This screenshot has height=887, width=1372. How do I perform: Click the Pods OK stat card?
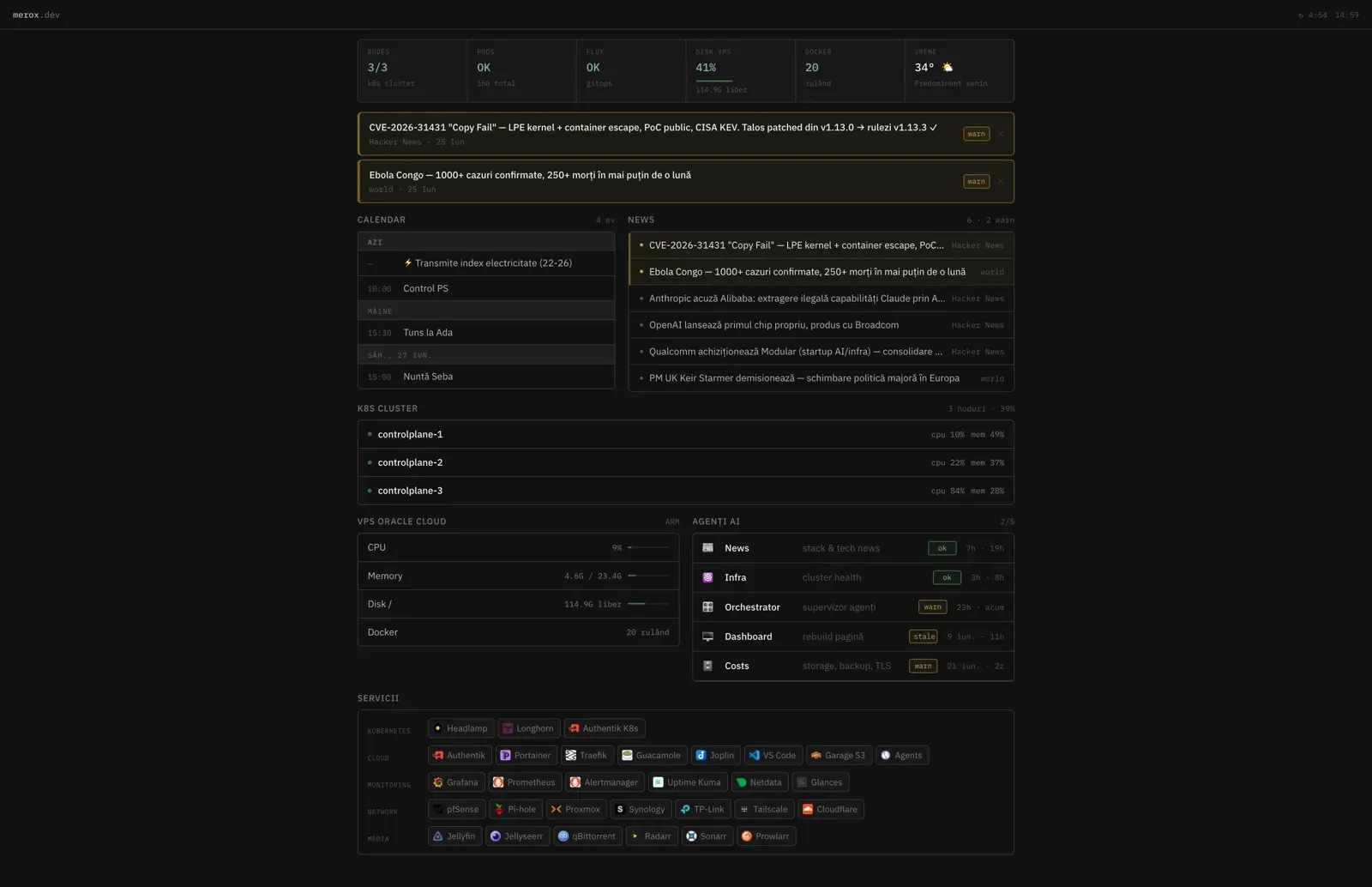[521, 70]
